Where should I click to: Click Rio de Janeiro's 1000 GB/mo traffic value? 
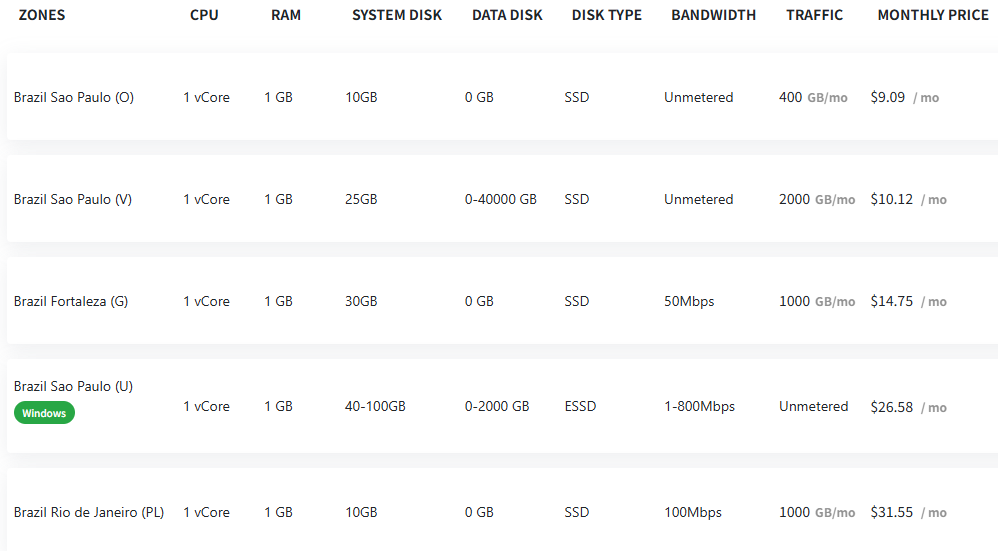coord(817,512)
